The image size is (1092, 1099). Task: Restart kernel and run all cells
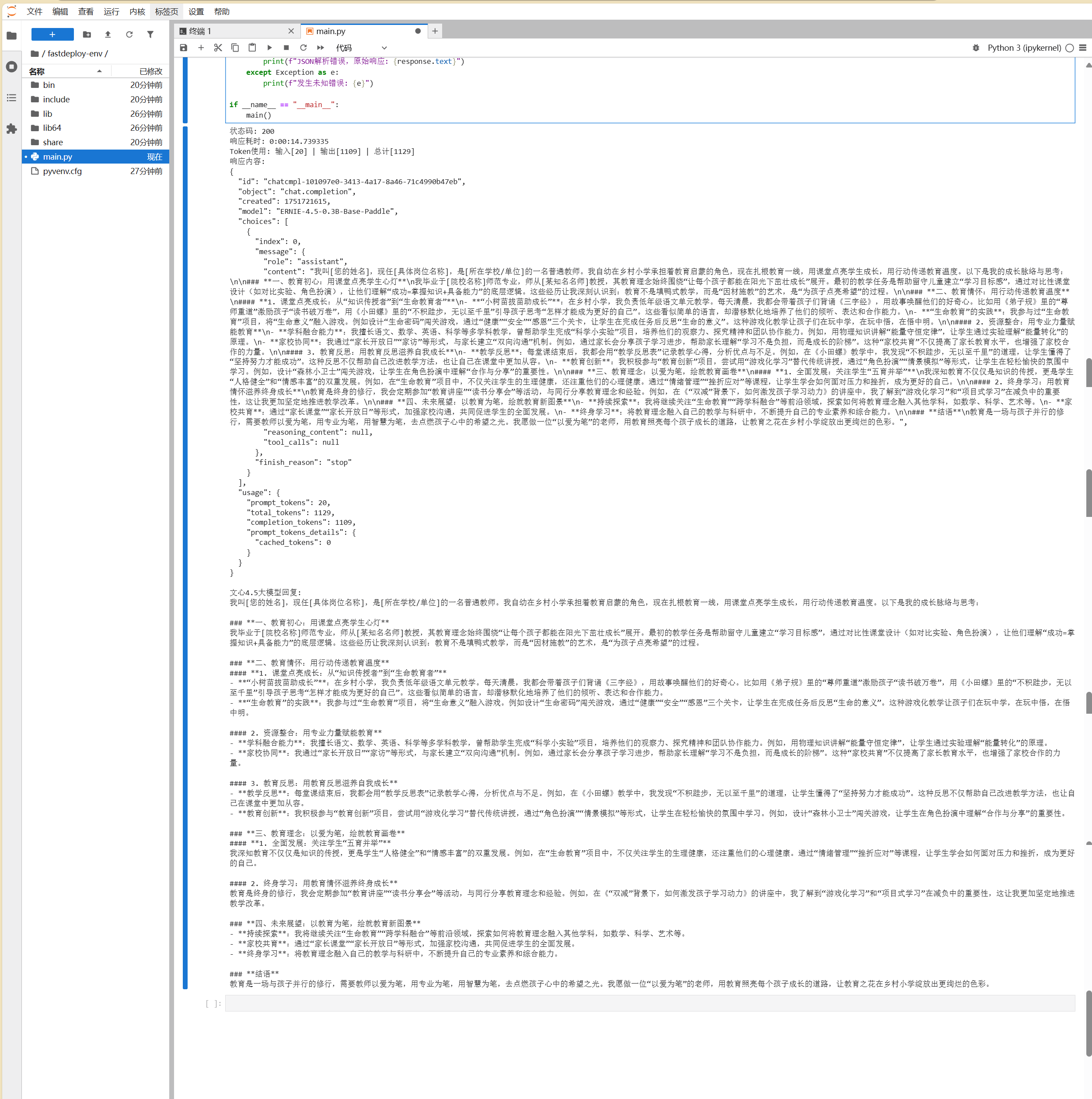(321, 48)
